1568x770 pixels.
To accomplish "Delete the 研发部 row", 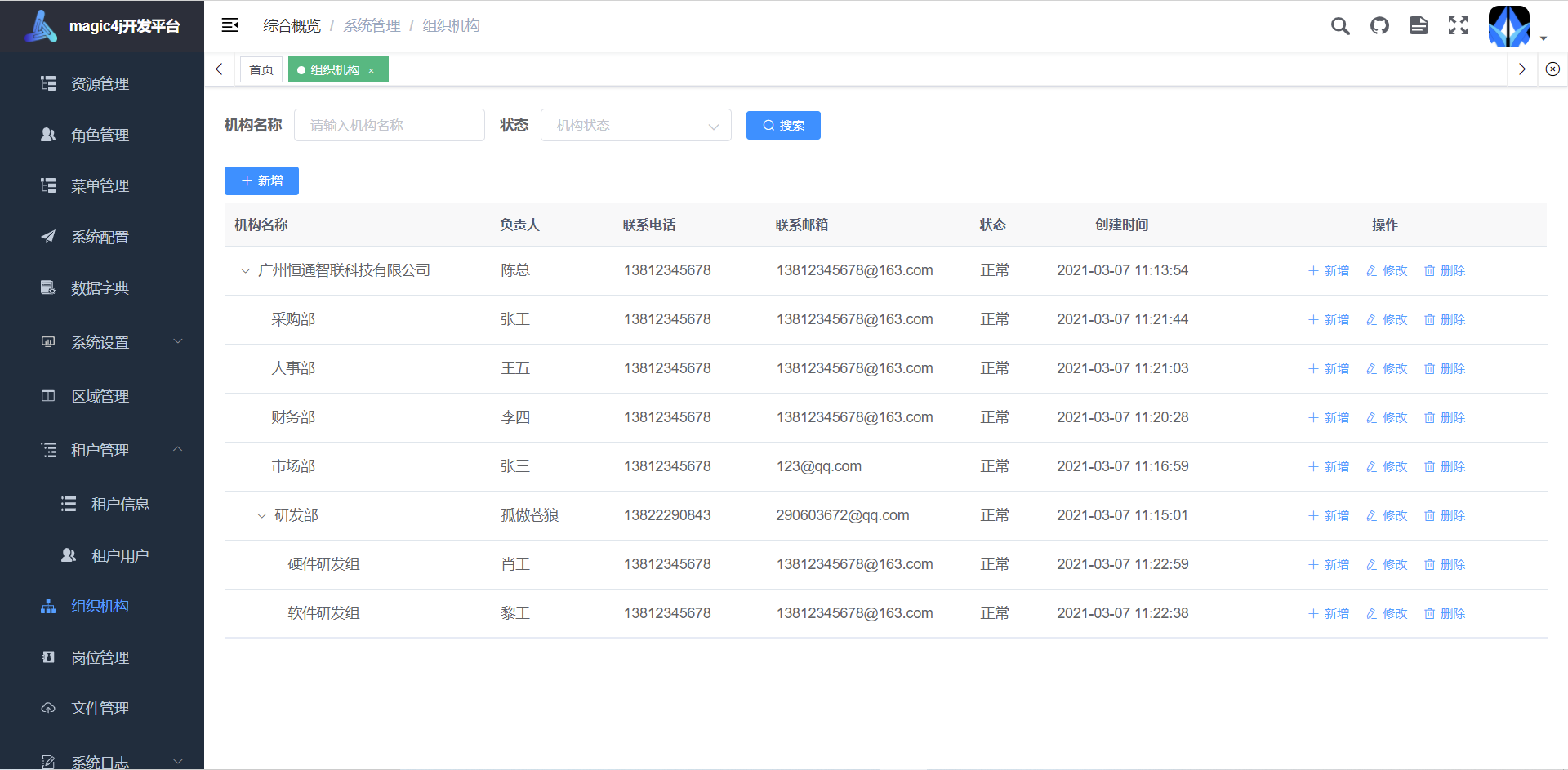I will coord(1445,515).
